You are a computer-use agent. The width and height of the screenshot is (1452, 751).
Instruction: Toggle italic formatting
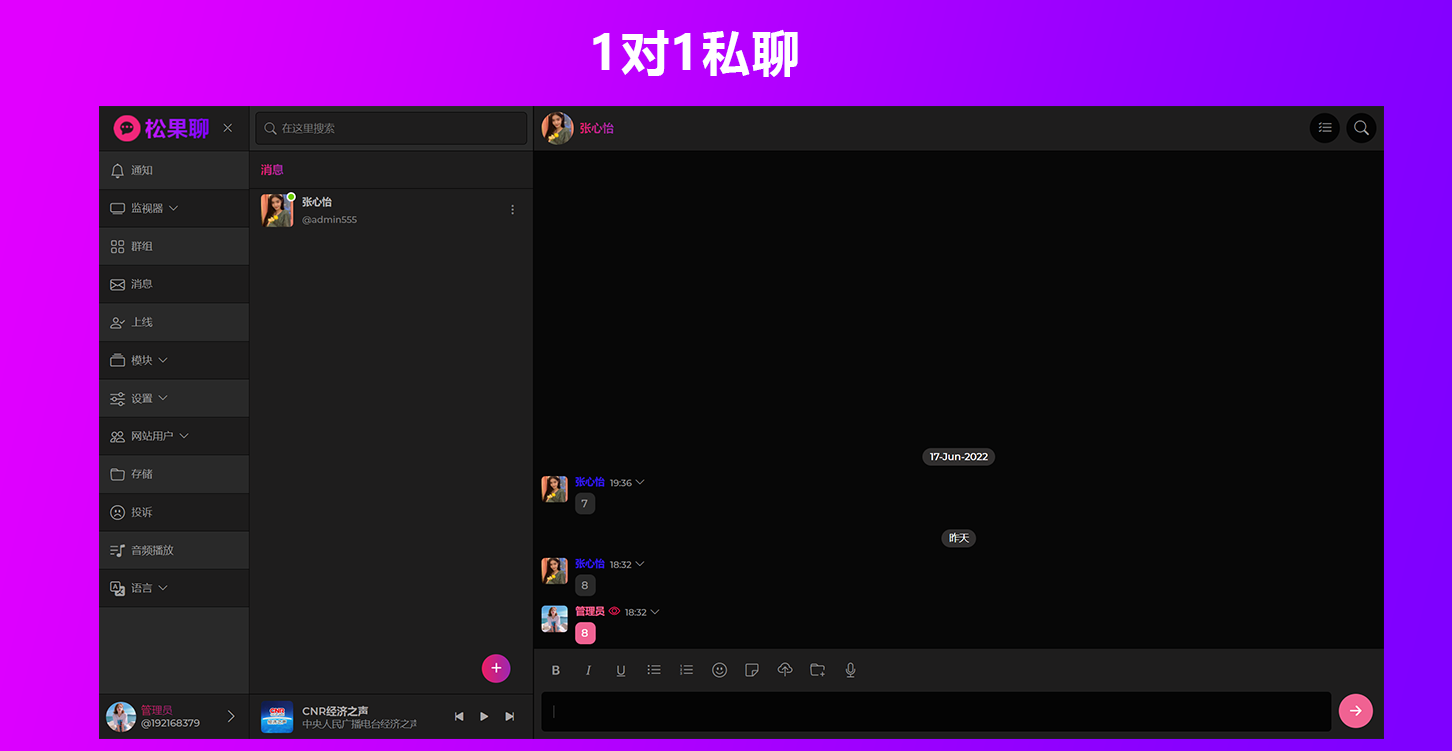point(588,670)
